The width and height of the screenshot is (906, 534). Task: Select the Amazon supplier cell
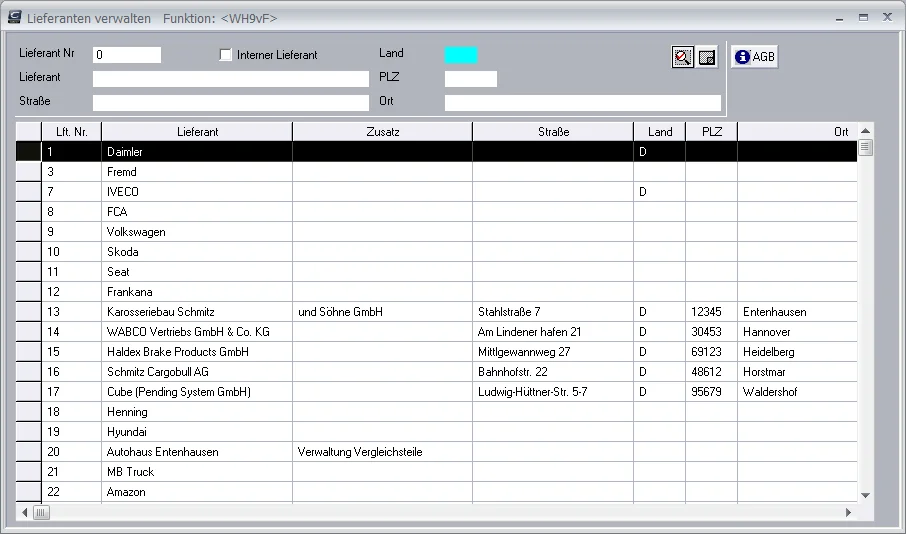coord(197,492)
